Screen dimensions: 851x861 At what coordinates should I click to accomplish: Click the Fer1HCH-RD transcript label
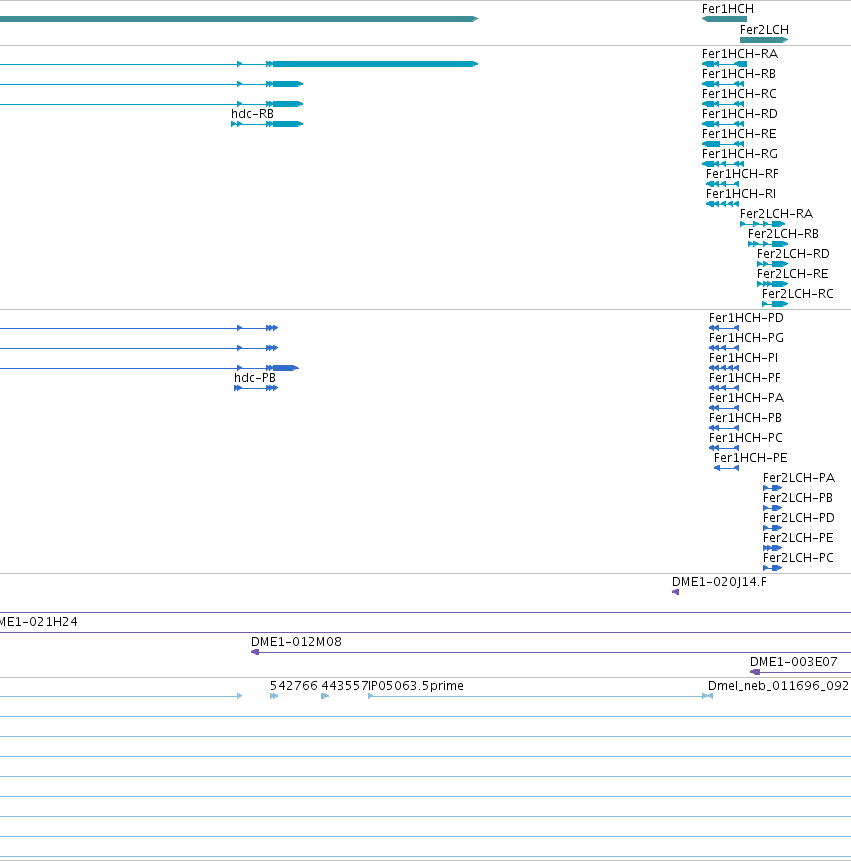(x=740, y=114)
